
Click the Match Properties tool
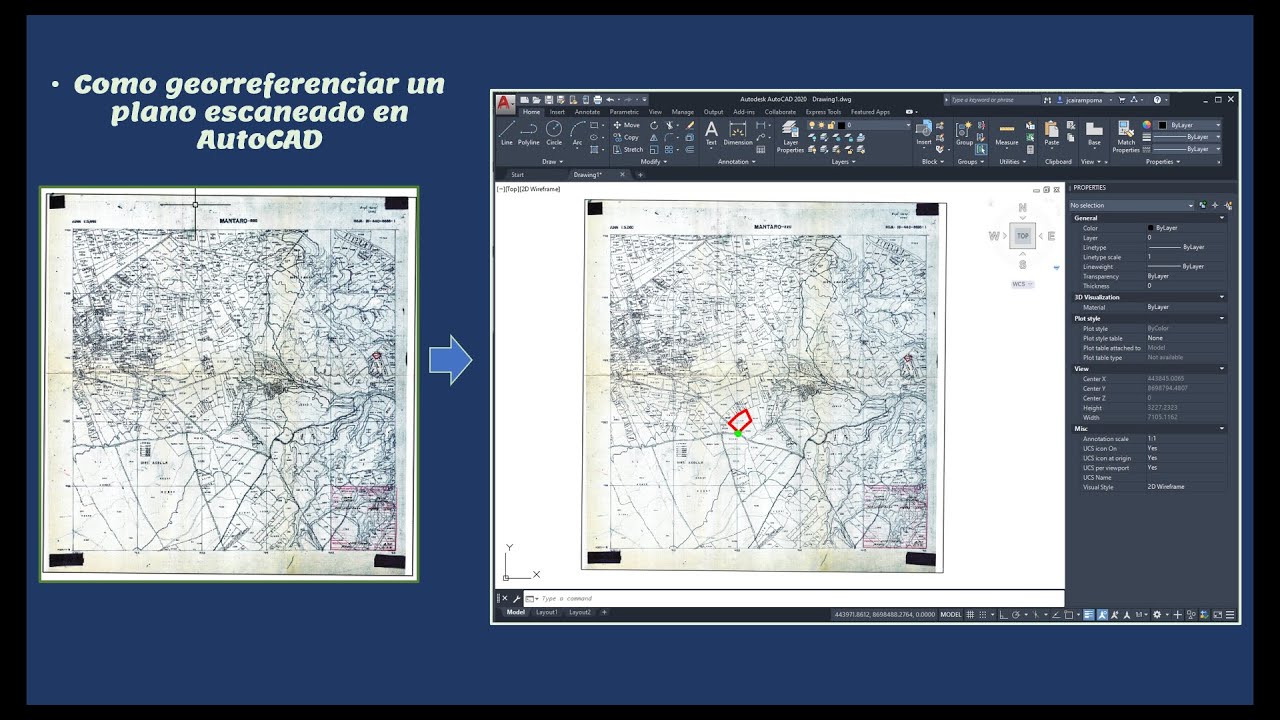click(x=1126, y=136)
